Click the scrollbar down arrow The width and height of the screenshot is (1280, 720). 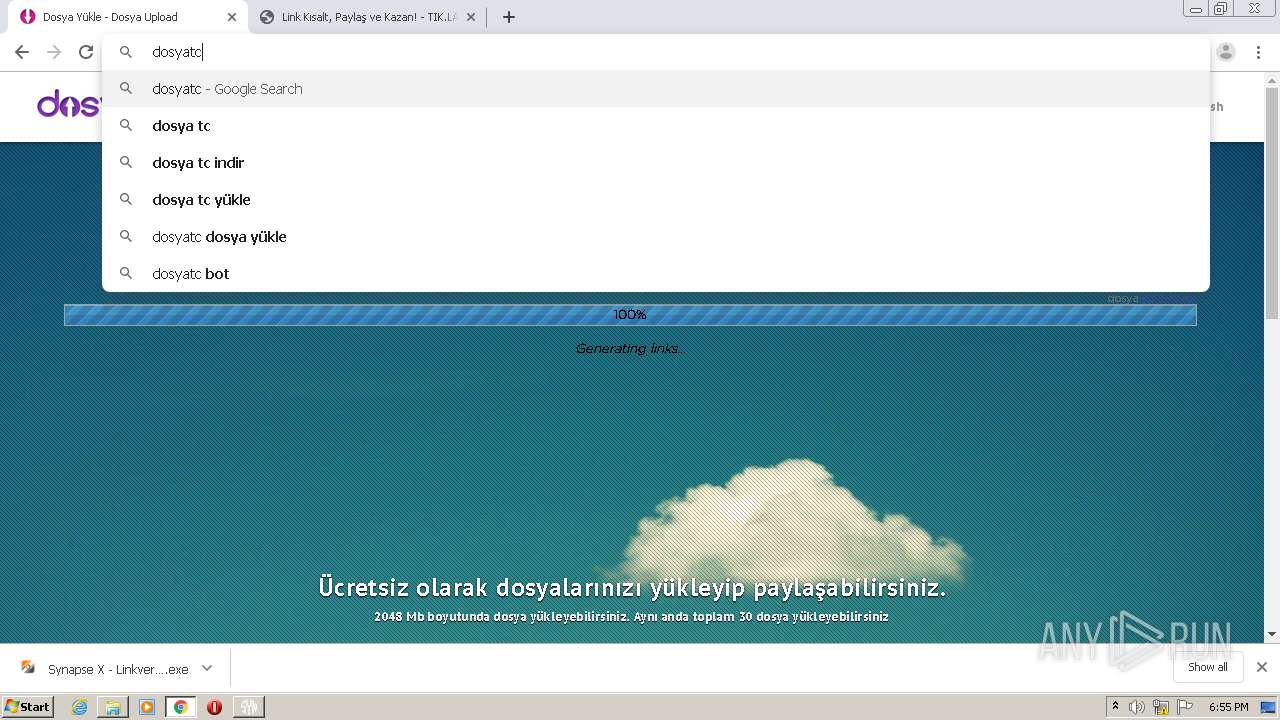[x=1271, y=634]
